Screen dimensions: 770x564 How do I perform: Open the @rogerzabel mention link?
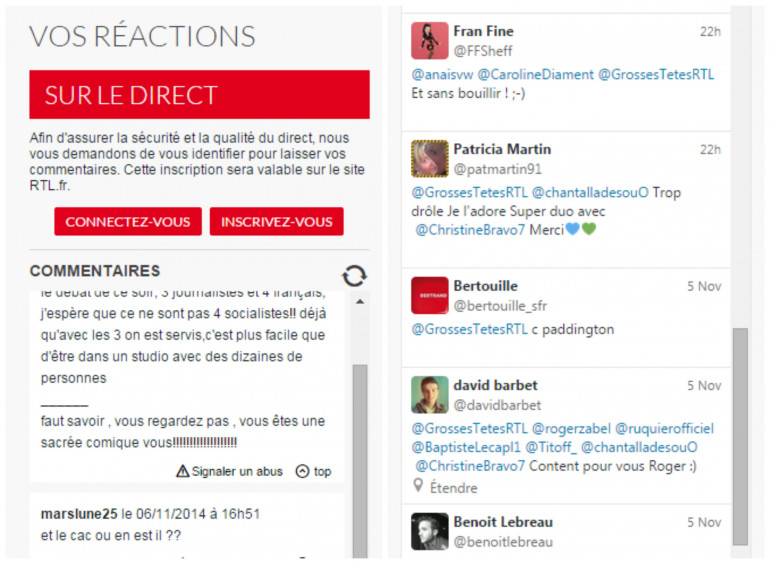point(569,428)
